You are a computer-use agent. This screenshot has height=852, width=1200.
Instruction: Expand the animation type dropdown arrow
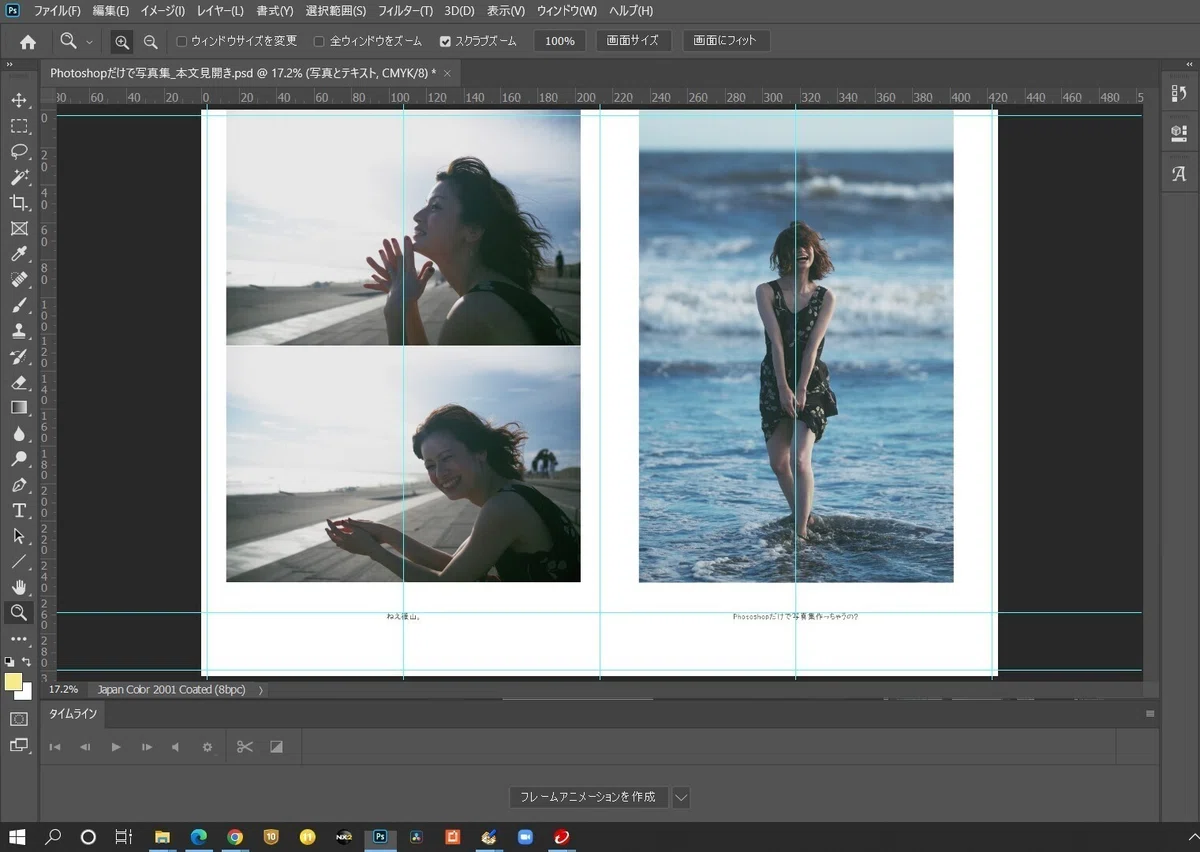681,797
